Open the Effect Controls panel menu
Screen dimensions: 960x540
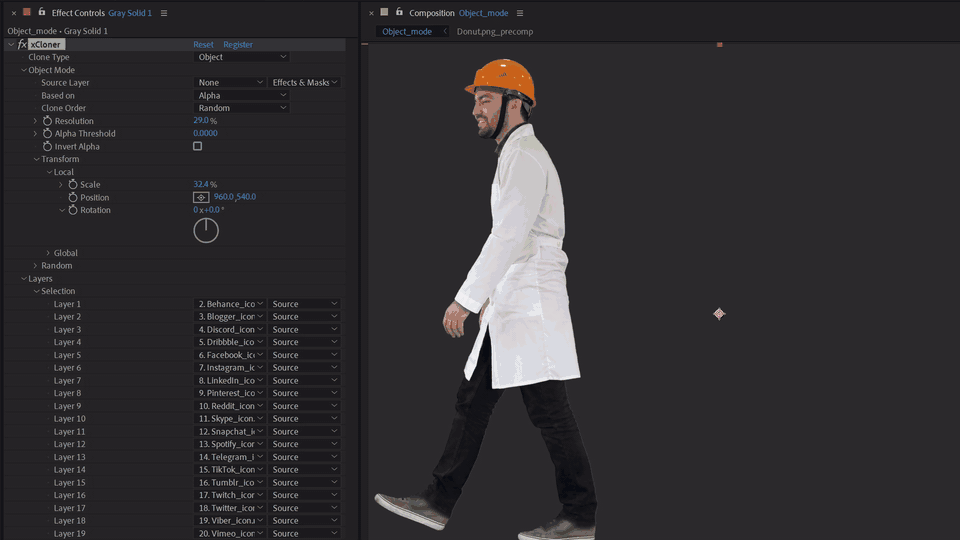point(164,13)
